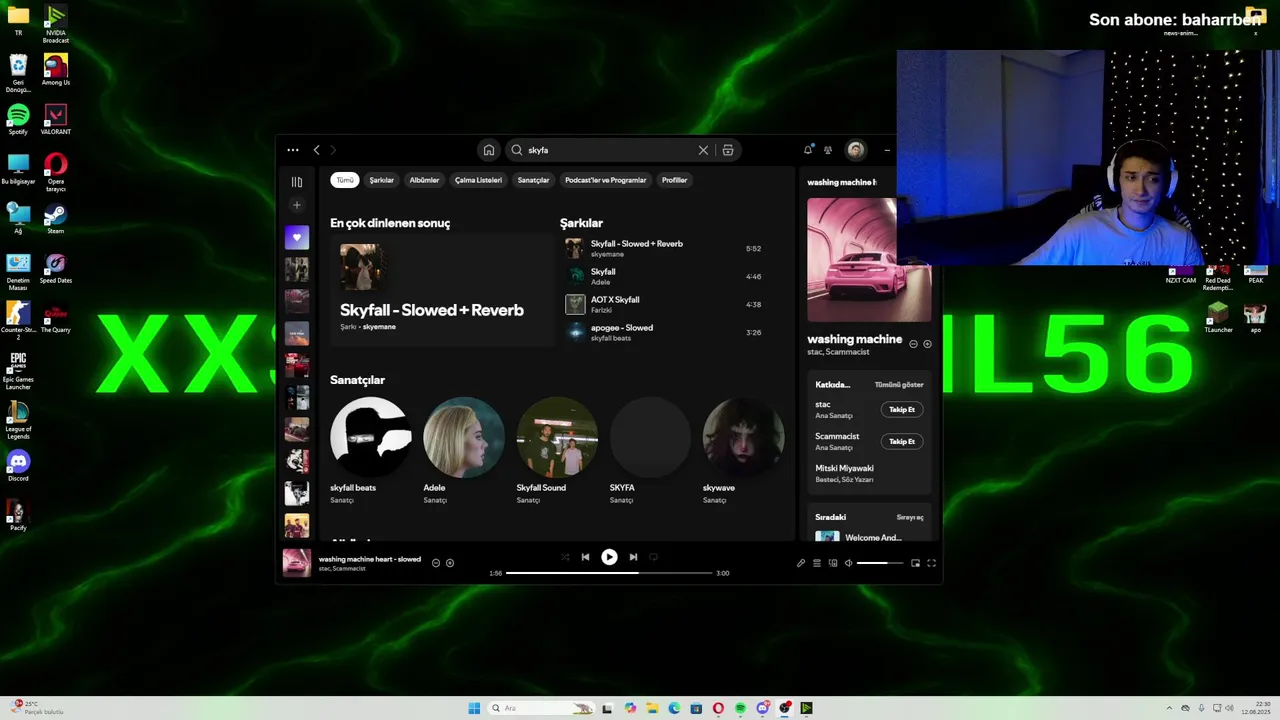This screenshot has width=1280, height=720.
Task: Select Podcast'ler ve Programlar filter chip
Action: pos(605,180)
